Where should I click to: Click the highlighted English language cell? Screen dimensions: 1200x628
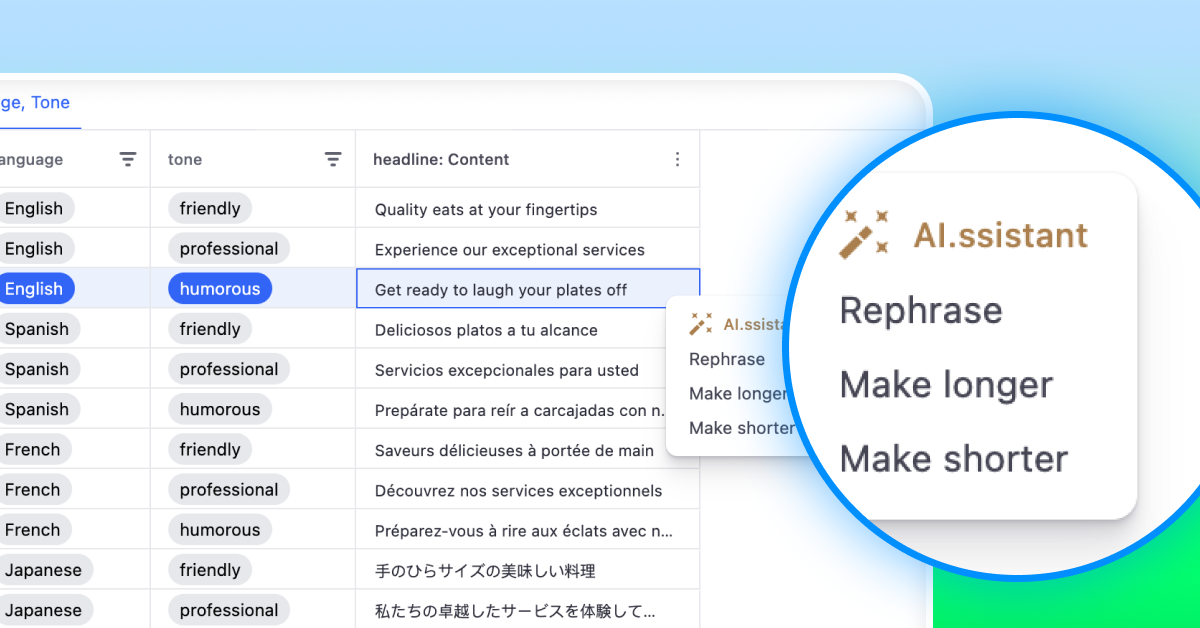point(37,288)
